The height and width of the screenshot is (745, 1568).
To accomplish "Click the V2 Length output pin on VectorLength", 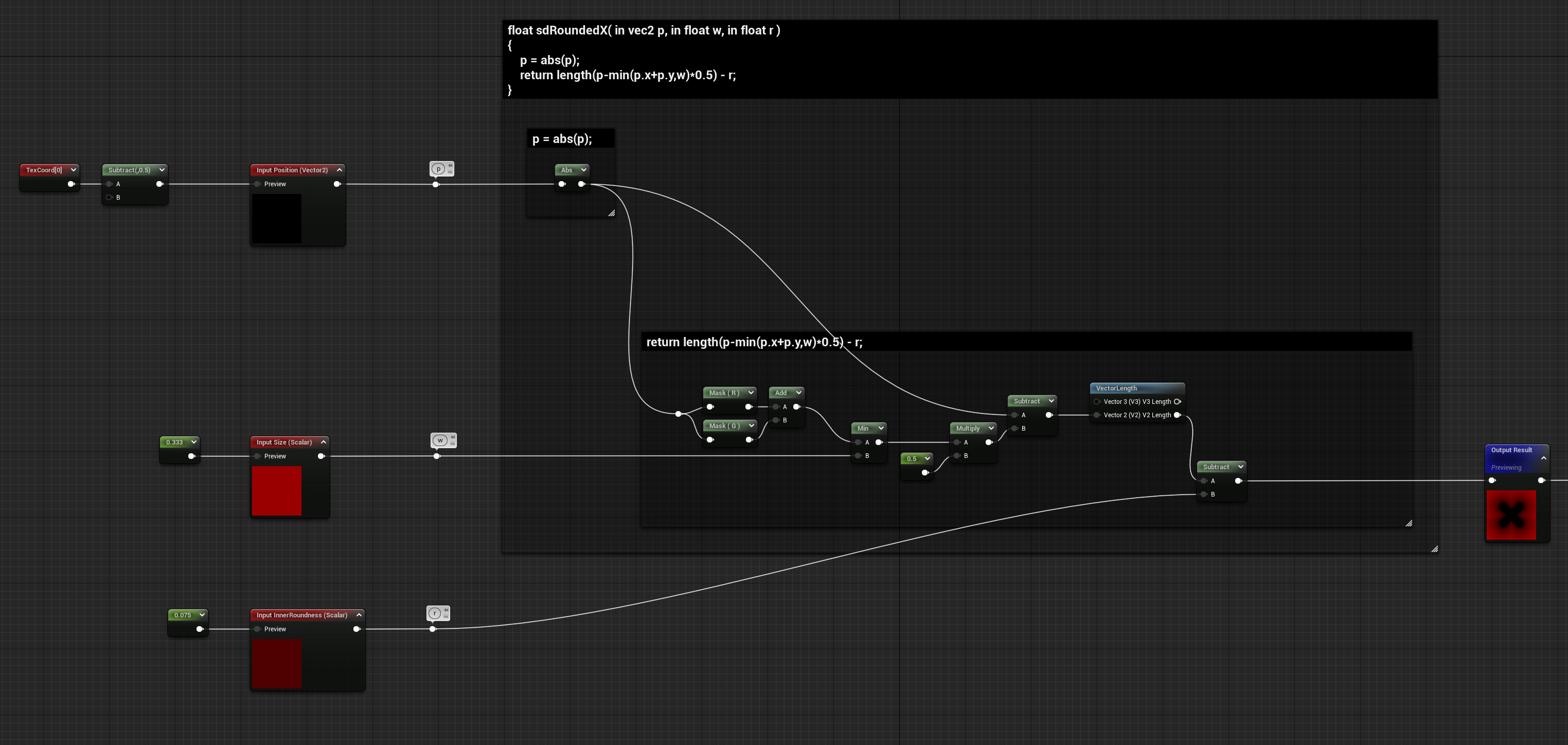I will pyautogui.click(x=1177, y=415).
